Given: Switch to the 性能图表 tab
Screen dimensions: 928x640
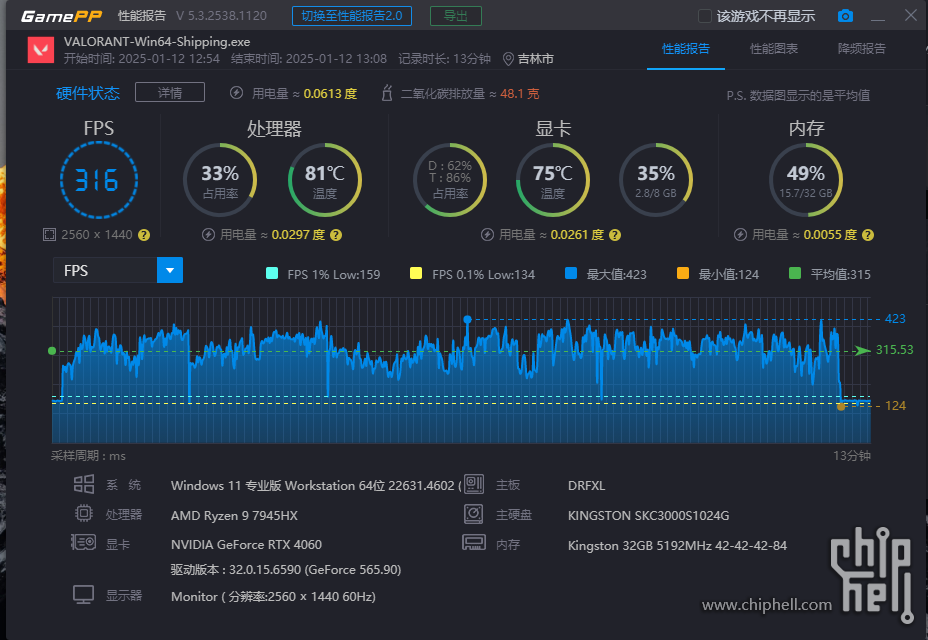Looking at the screenshot, I should (774, 49).
